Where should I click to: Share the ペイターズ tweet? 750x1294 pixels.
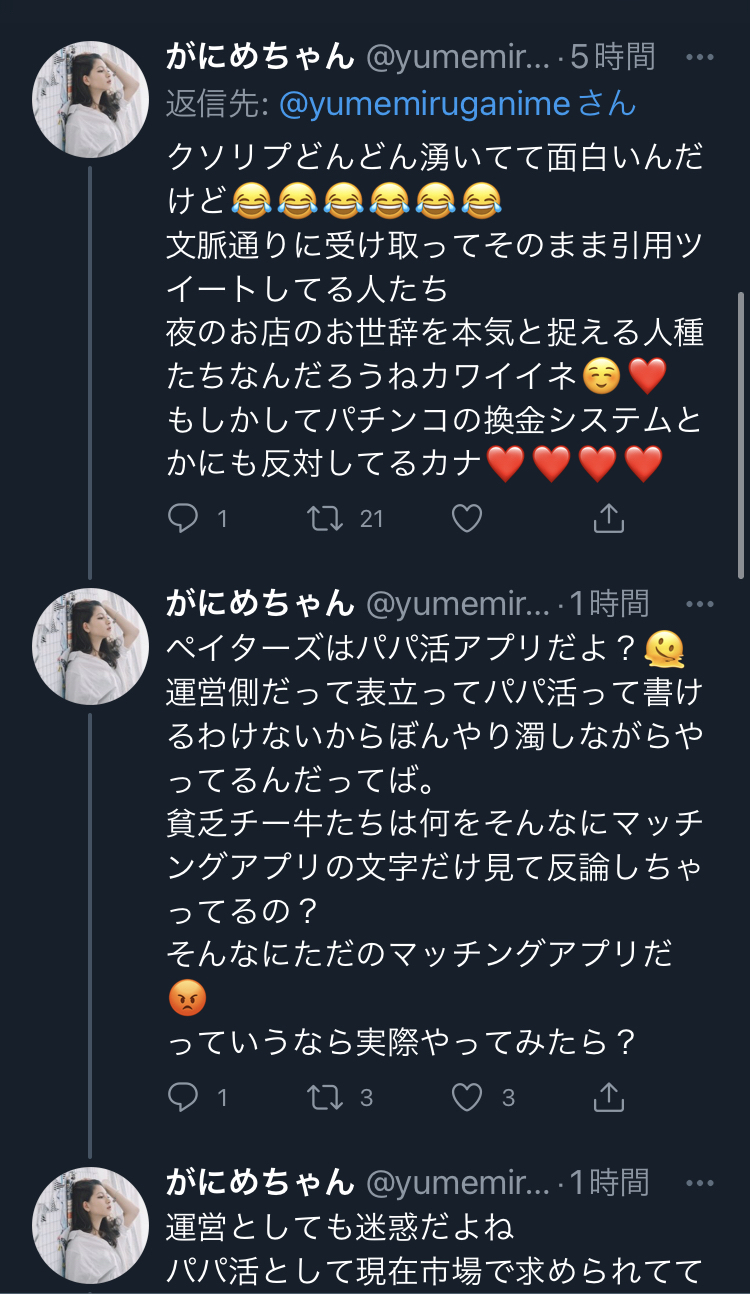point(608,1098)
